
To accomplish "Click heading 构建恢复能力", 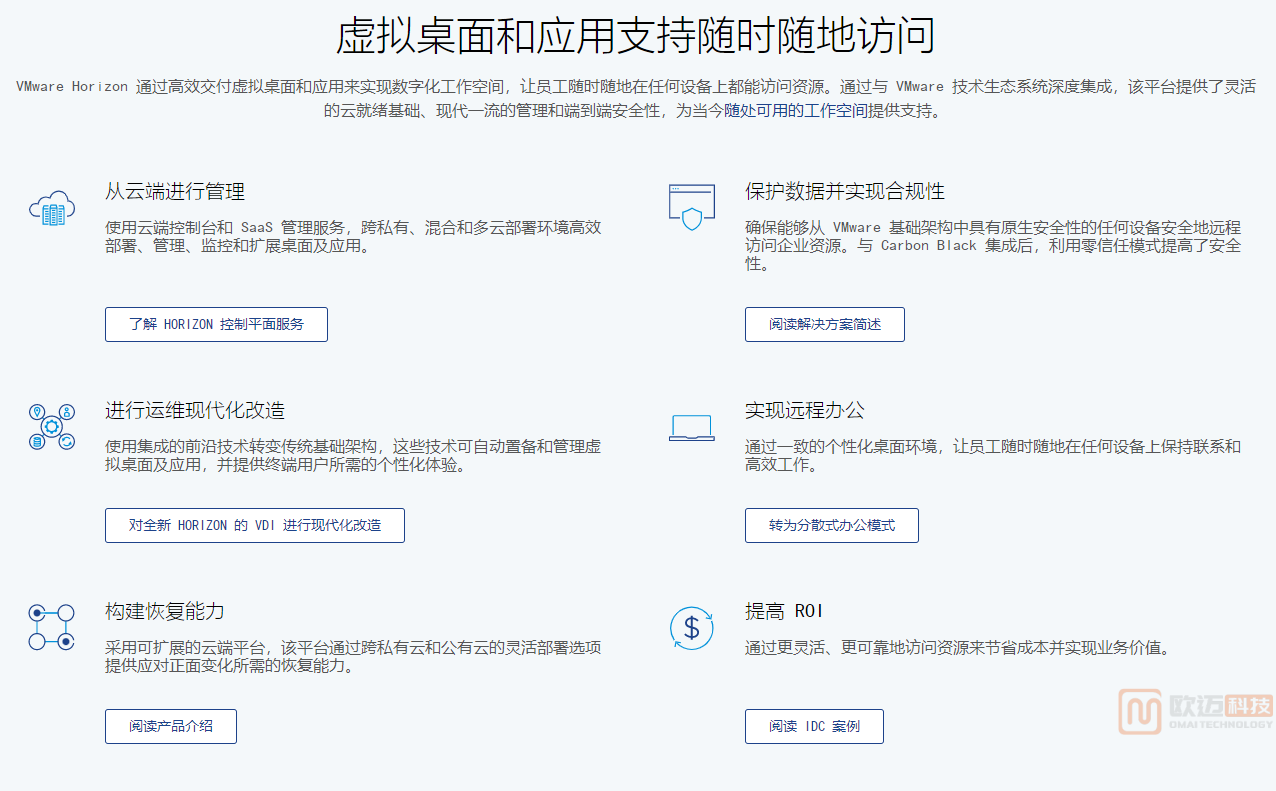I will click(165, 610).
